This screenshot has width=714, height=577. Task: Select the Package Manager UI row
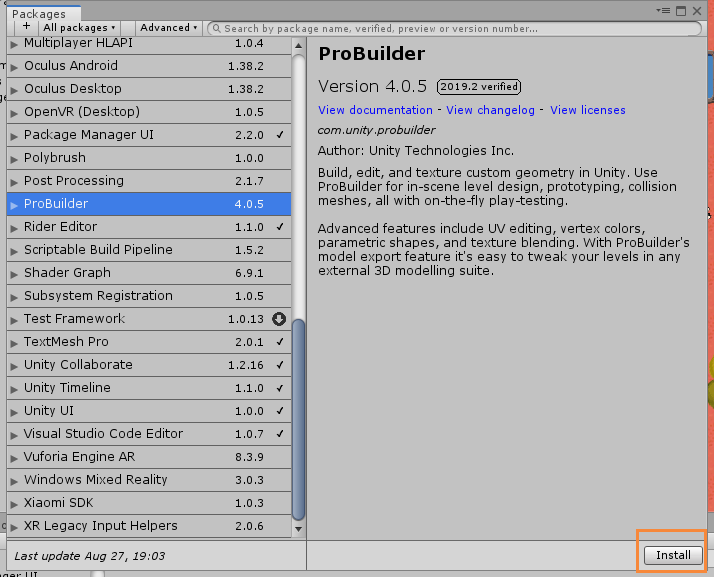point(149,135)
